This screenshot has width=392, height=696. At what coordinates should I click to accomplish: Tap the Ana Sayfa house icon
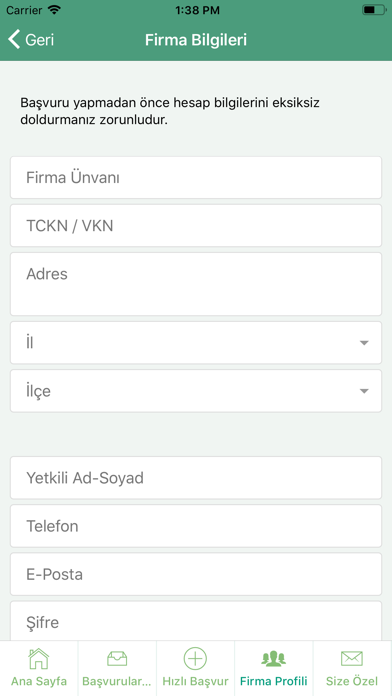tap(39, 658)
